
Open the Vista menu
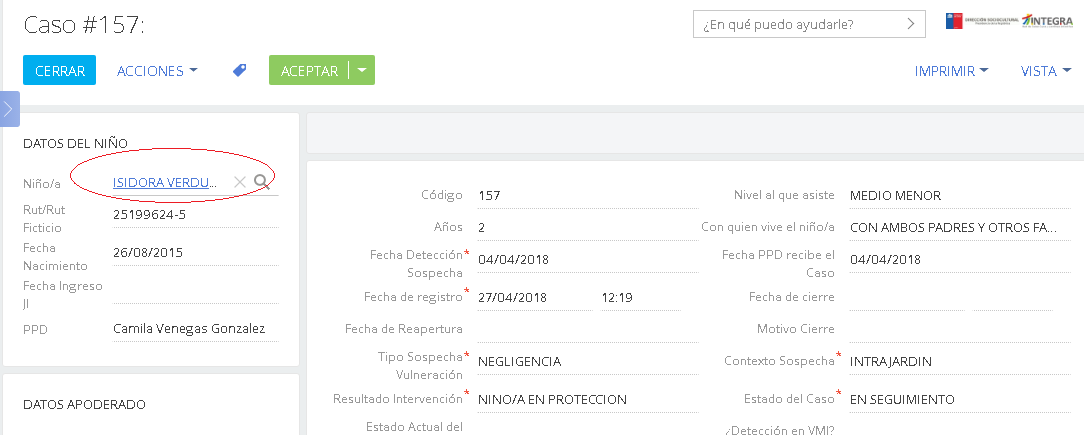[x=1045, y=71]
